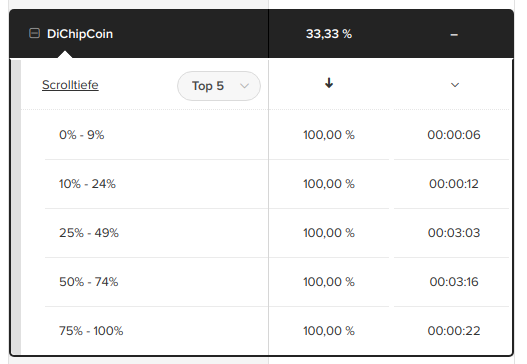Open the Scrolltiefe link
The width and height of the screenshot is (527, 364).
(x=70, y=85)
